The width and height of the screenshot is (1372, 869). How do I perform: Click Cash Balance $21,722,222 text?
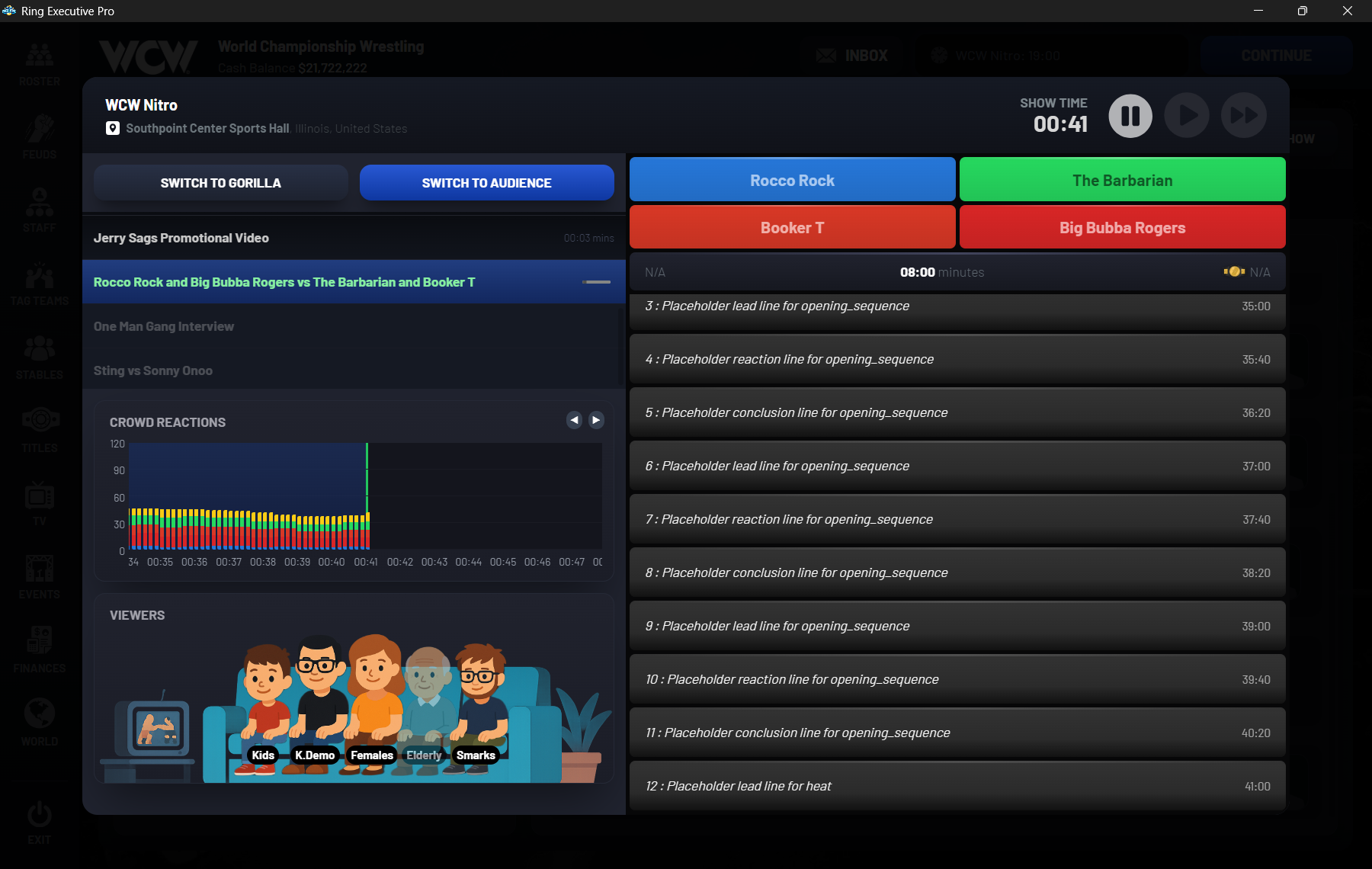tap(292, 68)
